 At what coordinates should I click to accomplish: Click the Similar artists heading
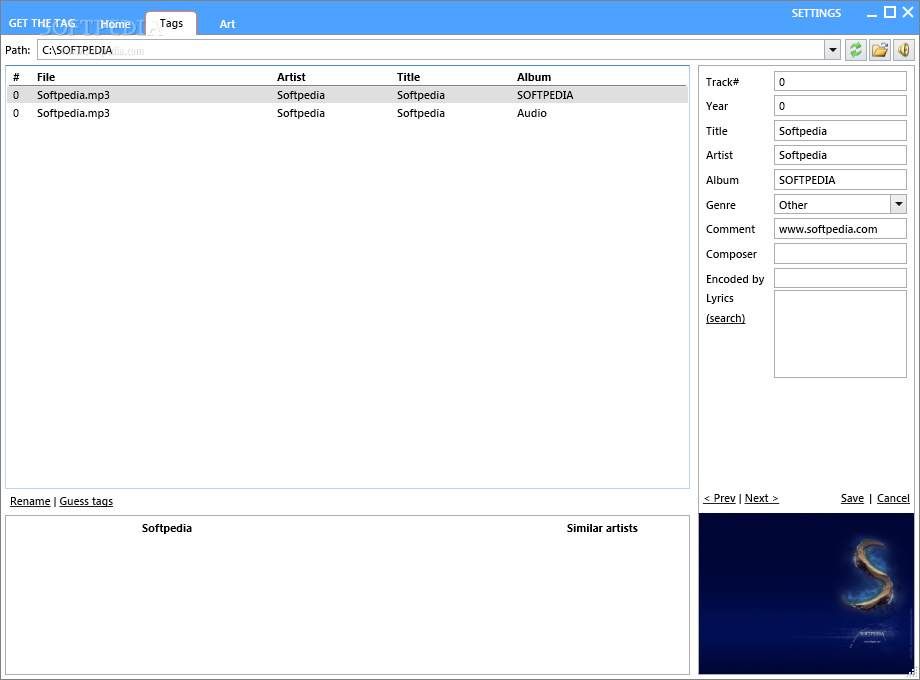(602, 528)
